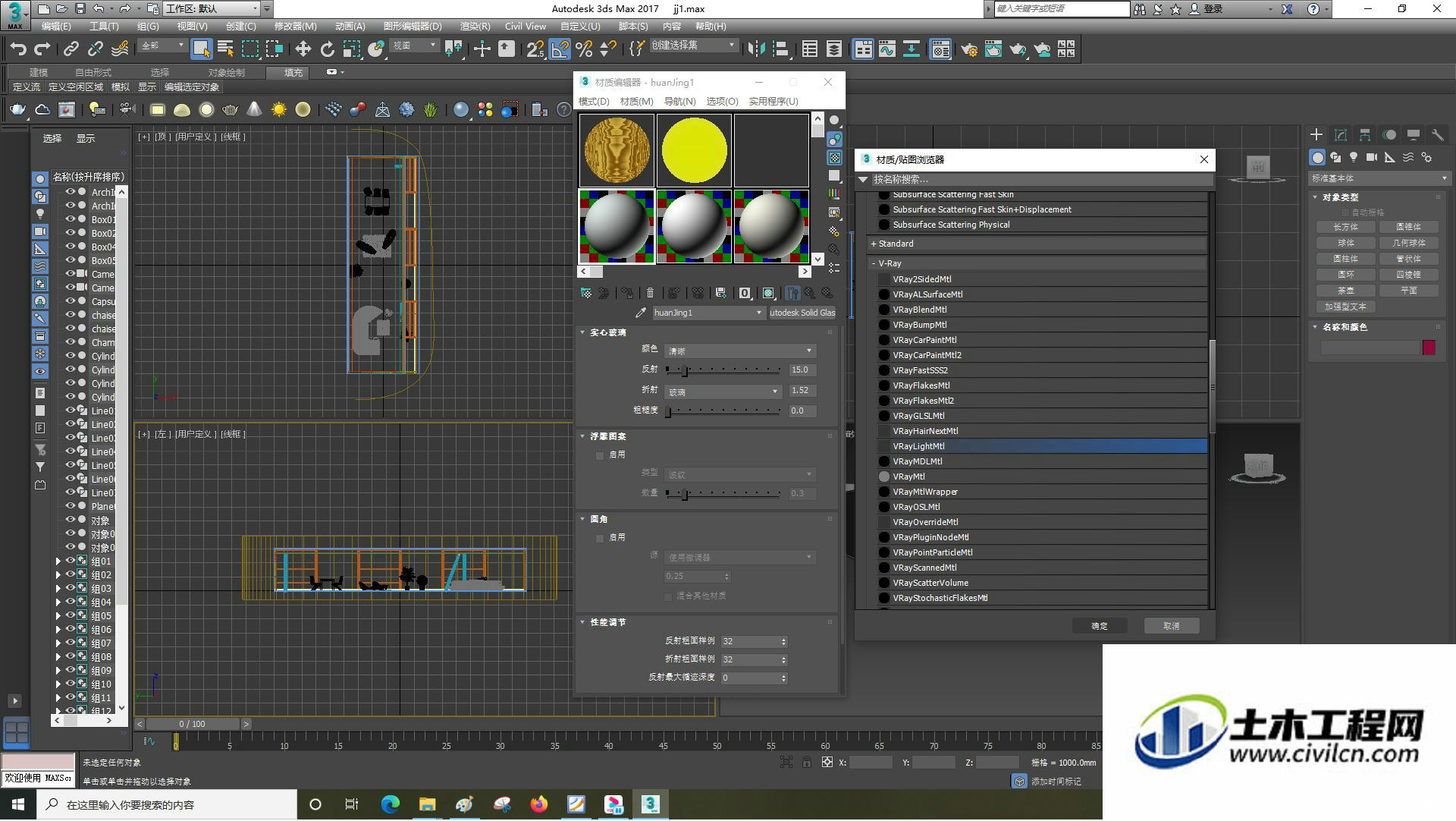The width and height of the screenshot is (1456, 821).
Task: Click Show Shaded Material in Viewport icon
Action: 768,293
